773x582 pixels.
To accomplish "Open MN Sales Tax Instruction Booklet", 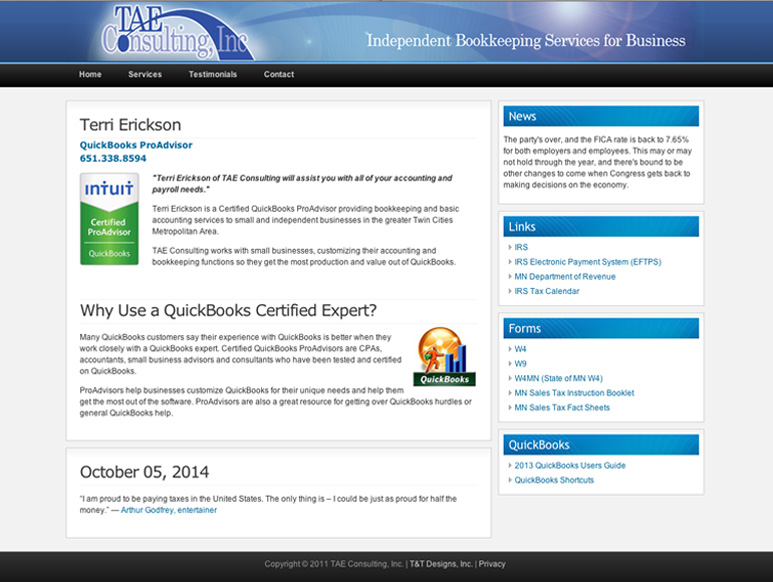I will (574, 393).
